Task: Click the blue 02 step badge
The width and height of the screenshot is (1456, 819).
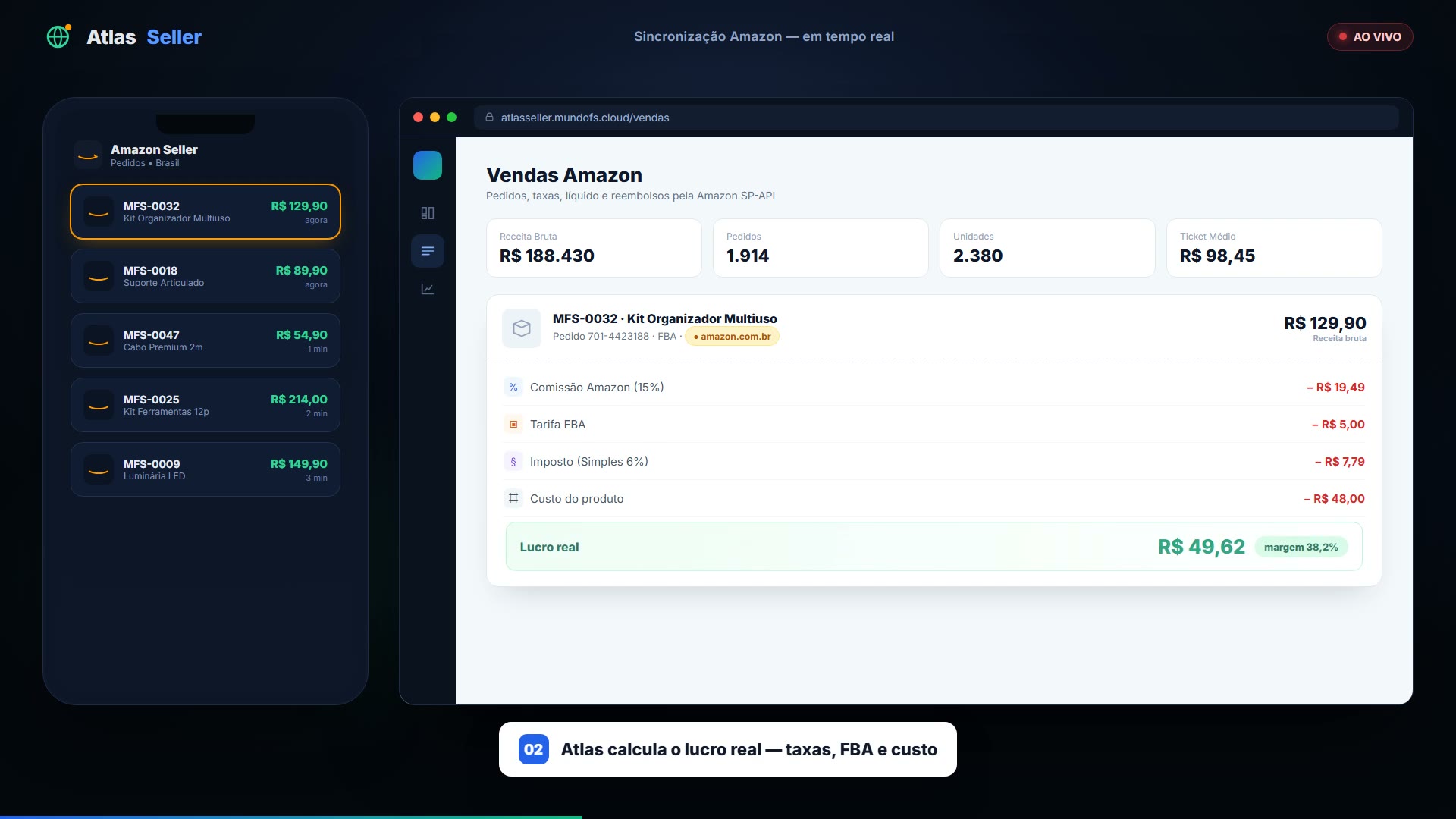Action: point(534,749)
